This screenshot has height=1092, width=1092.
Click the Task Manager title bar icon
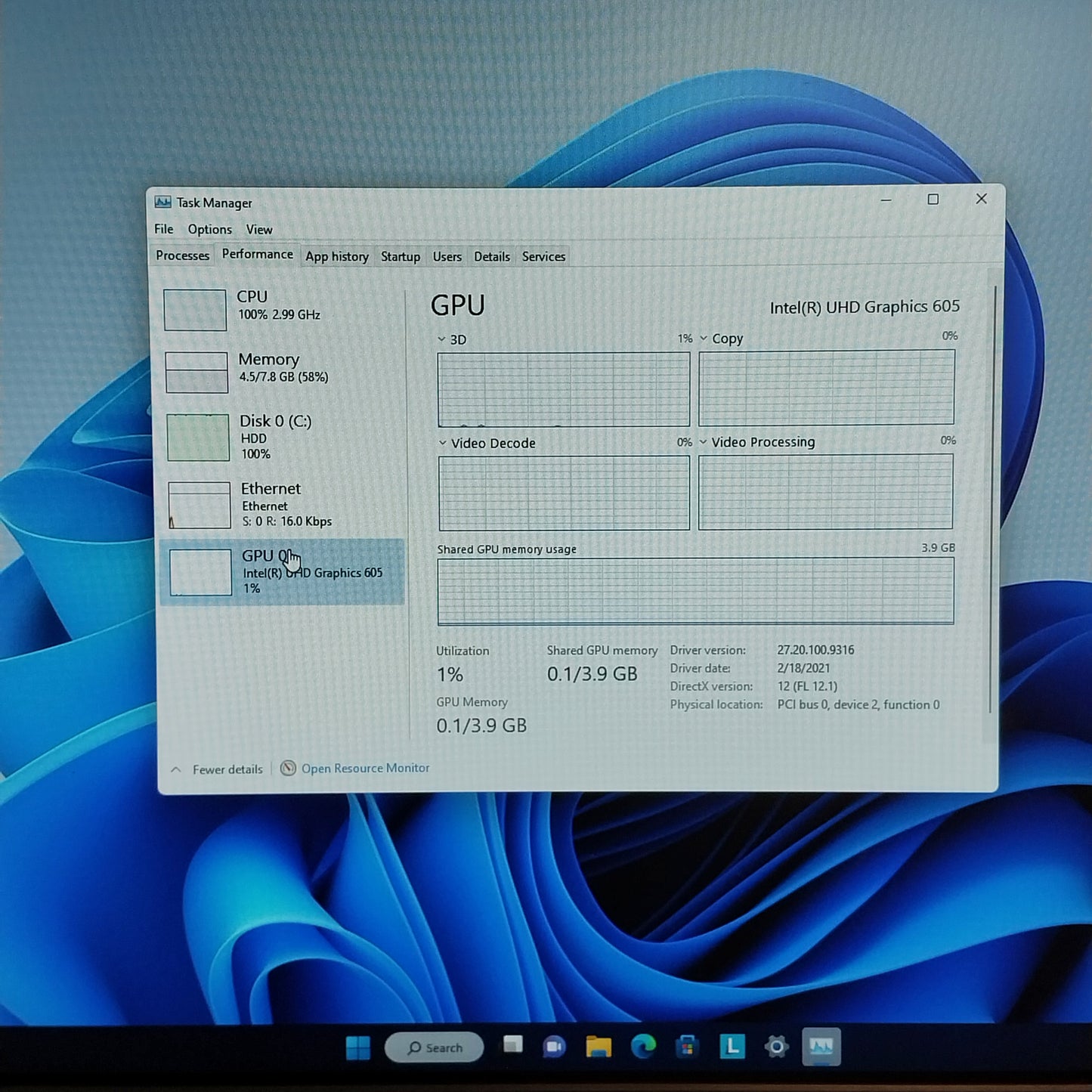pos(162,202)
